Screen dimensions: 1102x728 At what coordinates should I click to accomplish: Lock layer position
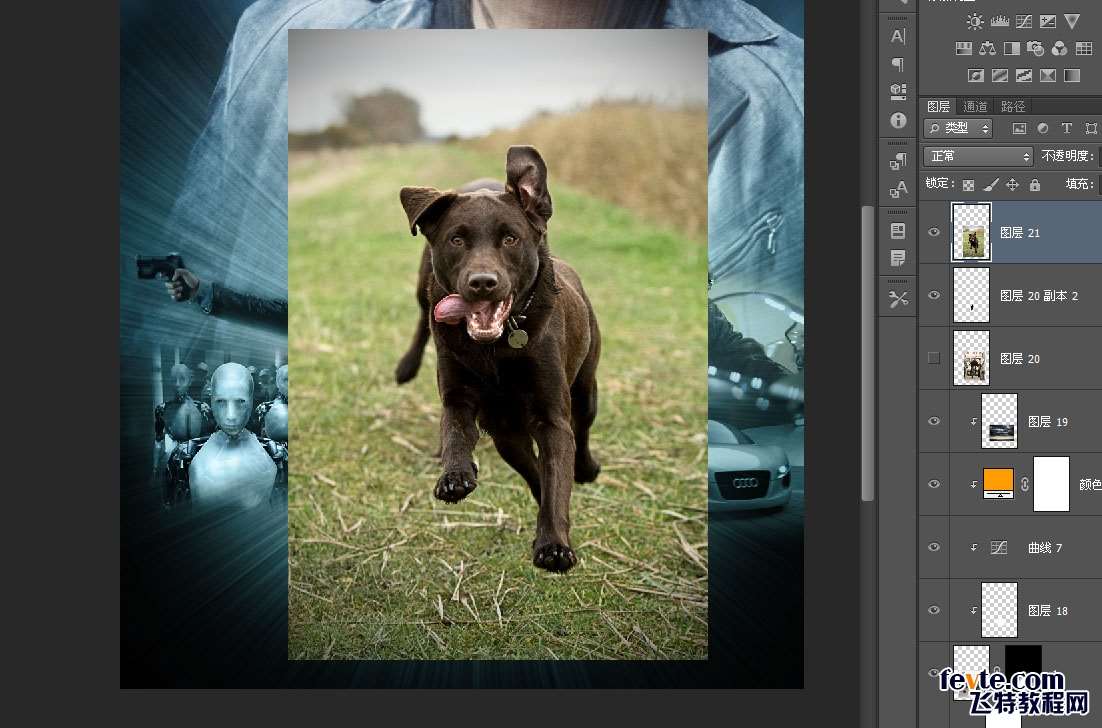point(1012,185)
